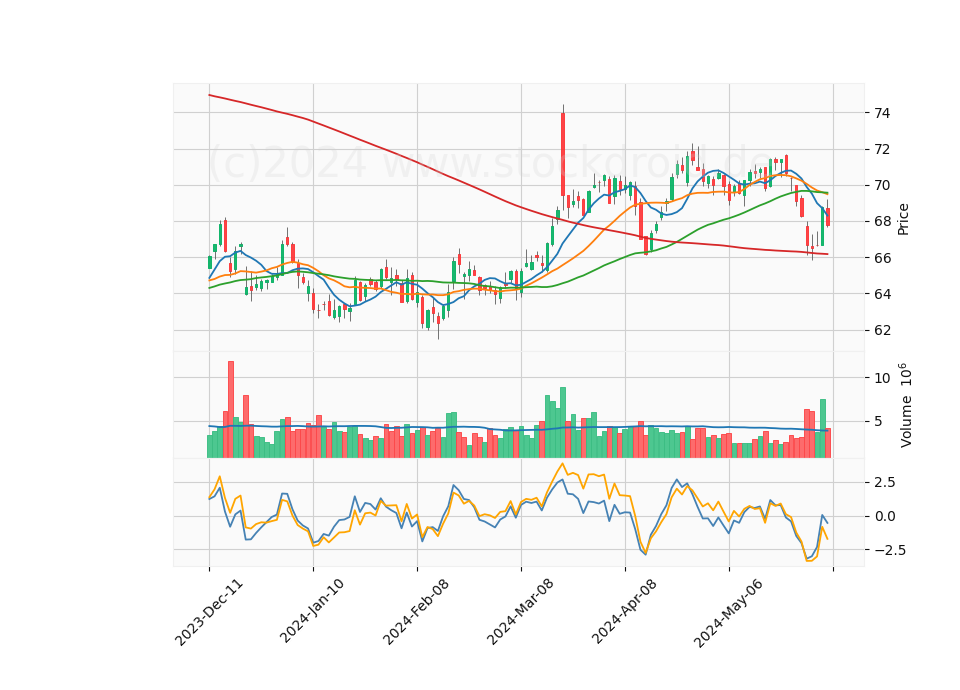This screenshot has width=960, height=690.
Task: Click the Volume axis title
Action: [905, 405]
